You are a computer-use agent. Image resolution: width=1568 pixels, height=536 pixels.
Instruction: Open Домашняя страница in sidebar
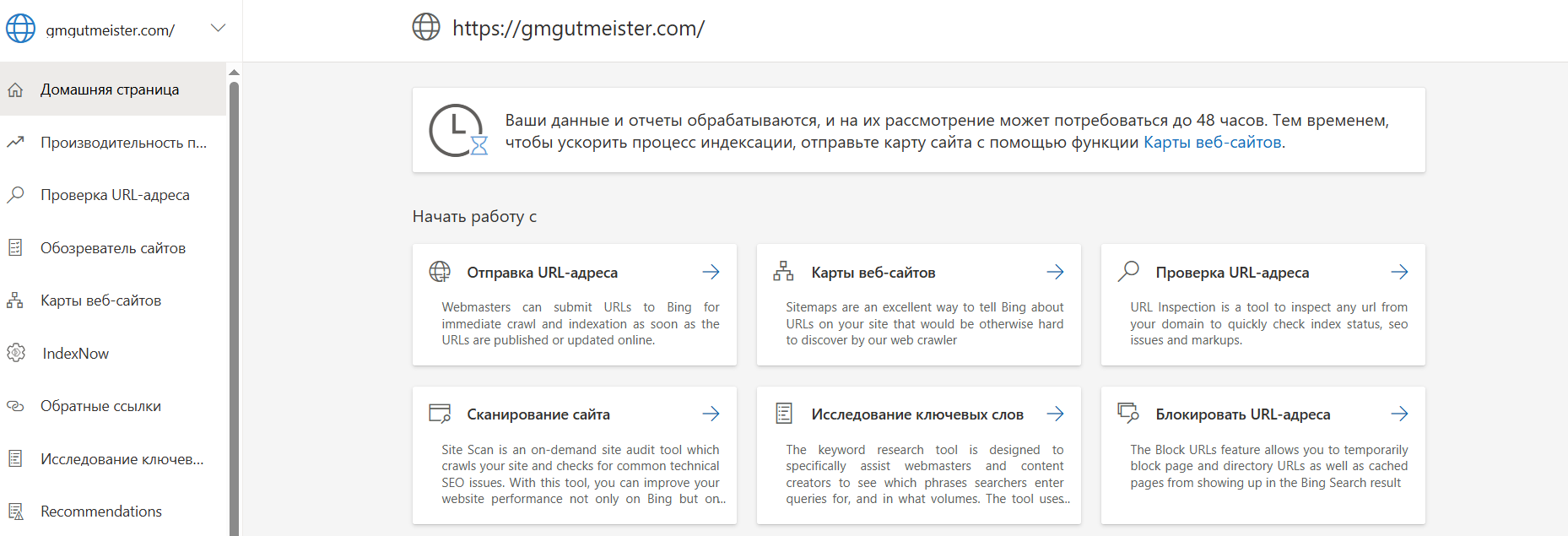coord(113,89)
